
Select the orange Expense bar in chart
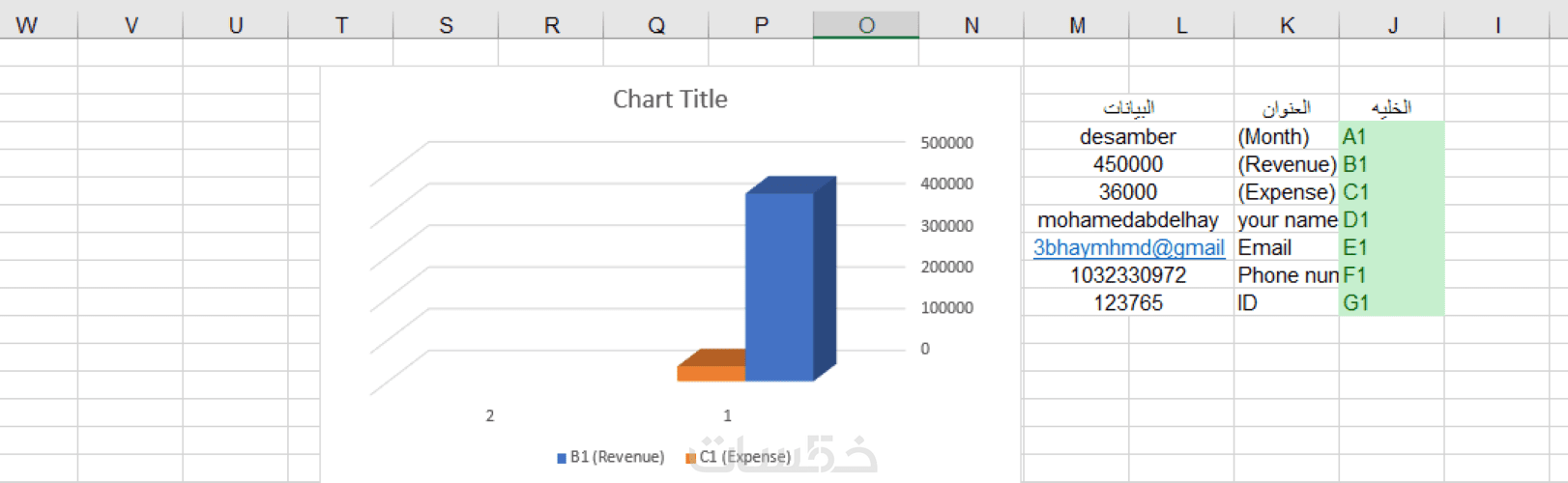pos(711,373)
